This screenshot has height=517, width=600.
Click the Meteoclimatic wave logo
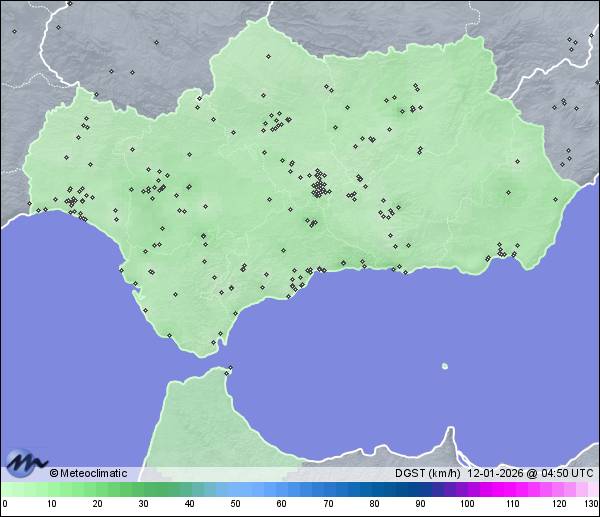click(27, 464)
